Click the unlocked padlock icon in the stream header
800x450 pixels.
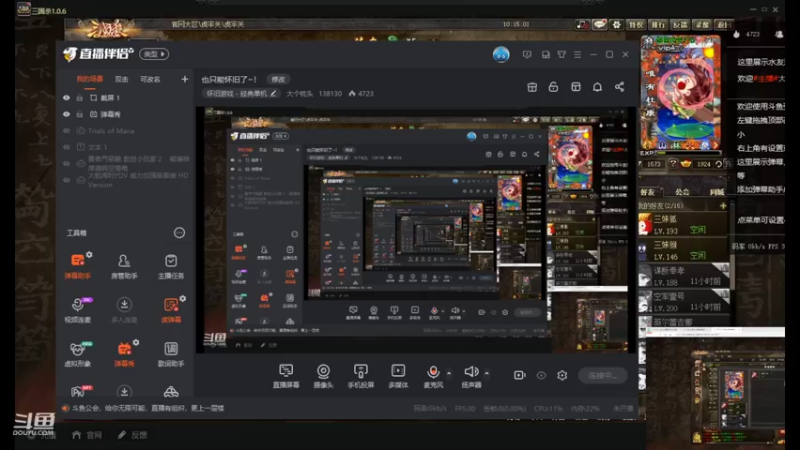[x=554, y=87]
